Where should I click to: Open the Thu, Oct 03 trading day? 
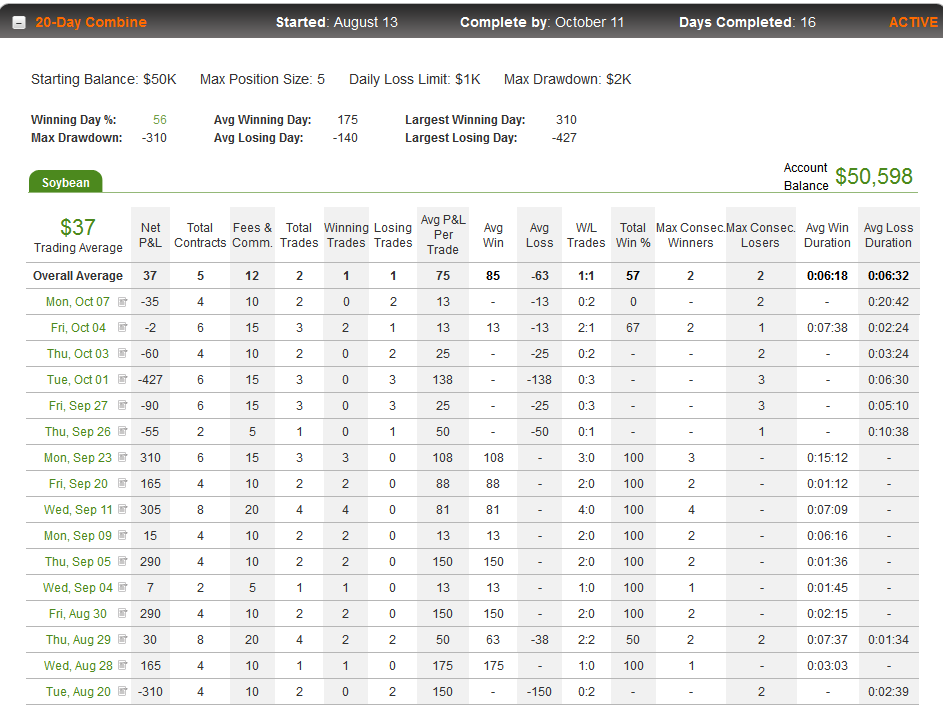pyautogui.click(x=78, y=354)
